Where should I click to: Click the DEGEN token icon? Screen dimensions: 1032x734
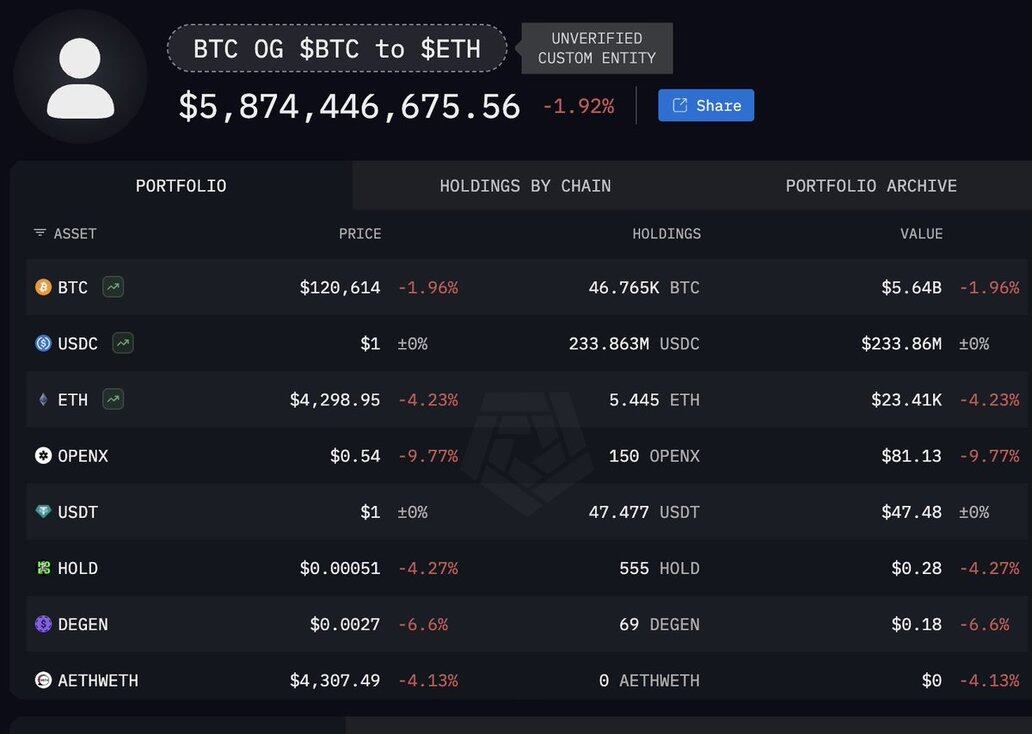point(43,624)
